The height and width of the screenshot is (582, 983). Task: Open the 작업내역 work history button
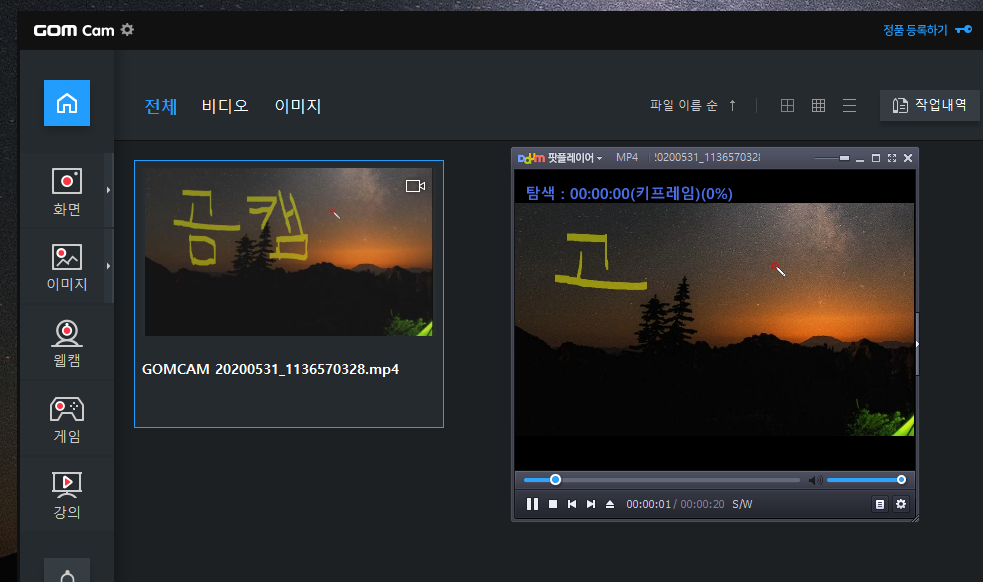930,105
